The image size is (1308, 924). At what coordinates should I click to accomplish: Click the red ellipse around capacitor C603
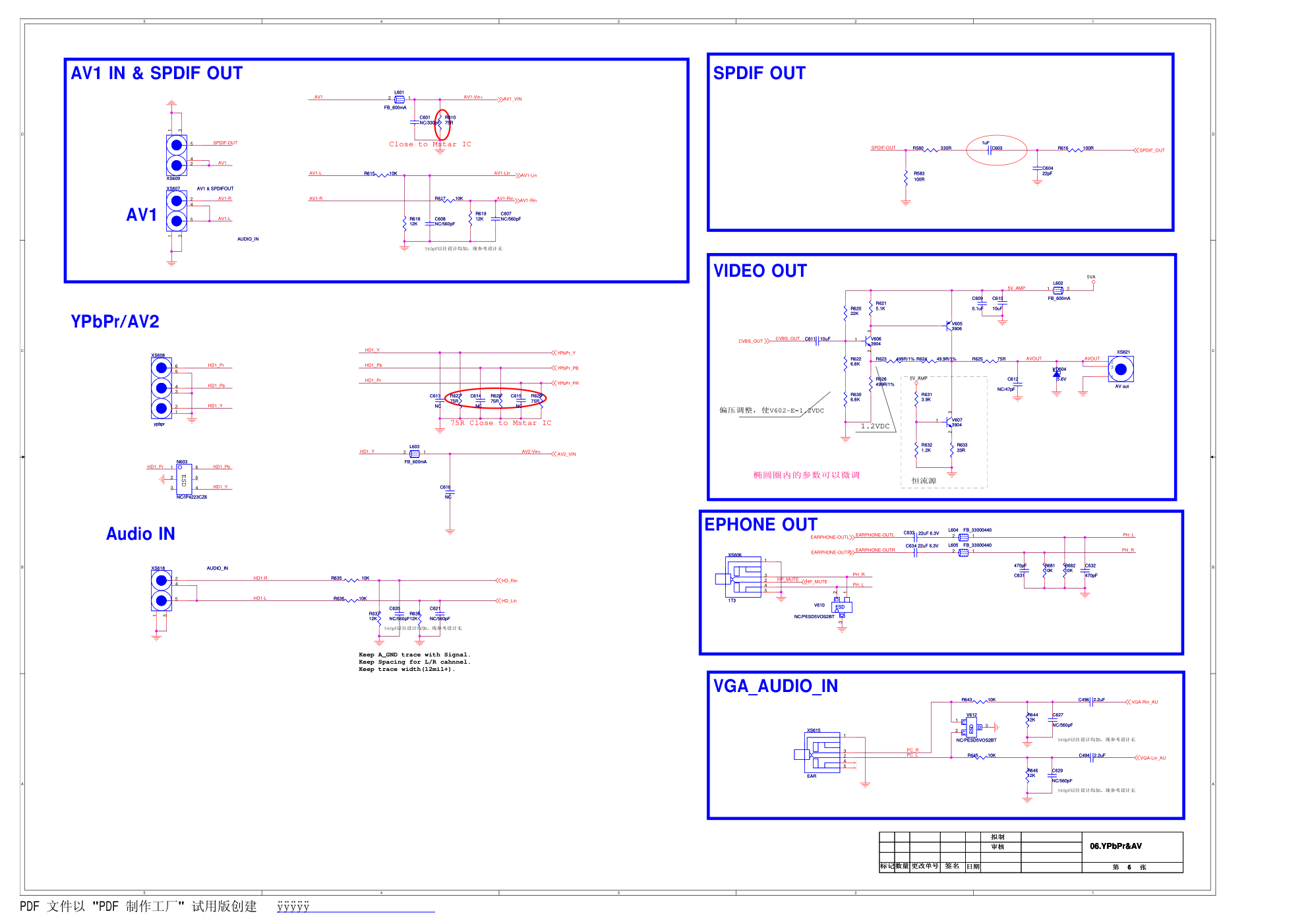[996, 150]
